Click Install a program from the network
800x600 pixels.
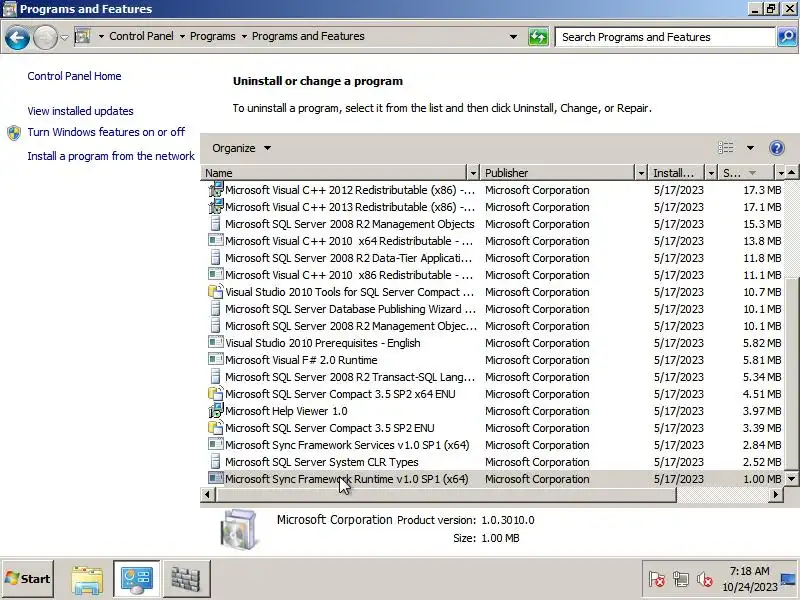tap(111, 156)
